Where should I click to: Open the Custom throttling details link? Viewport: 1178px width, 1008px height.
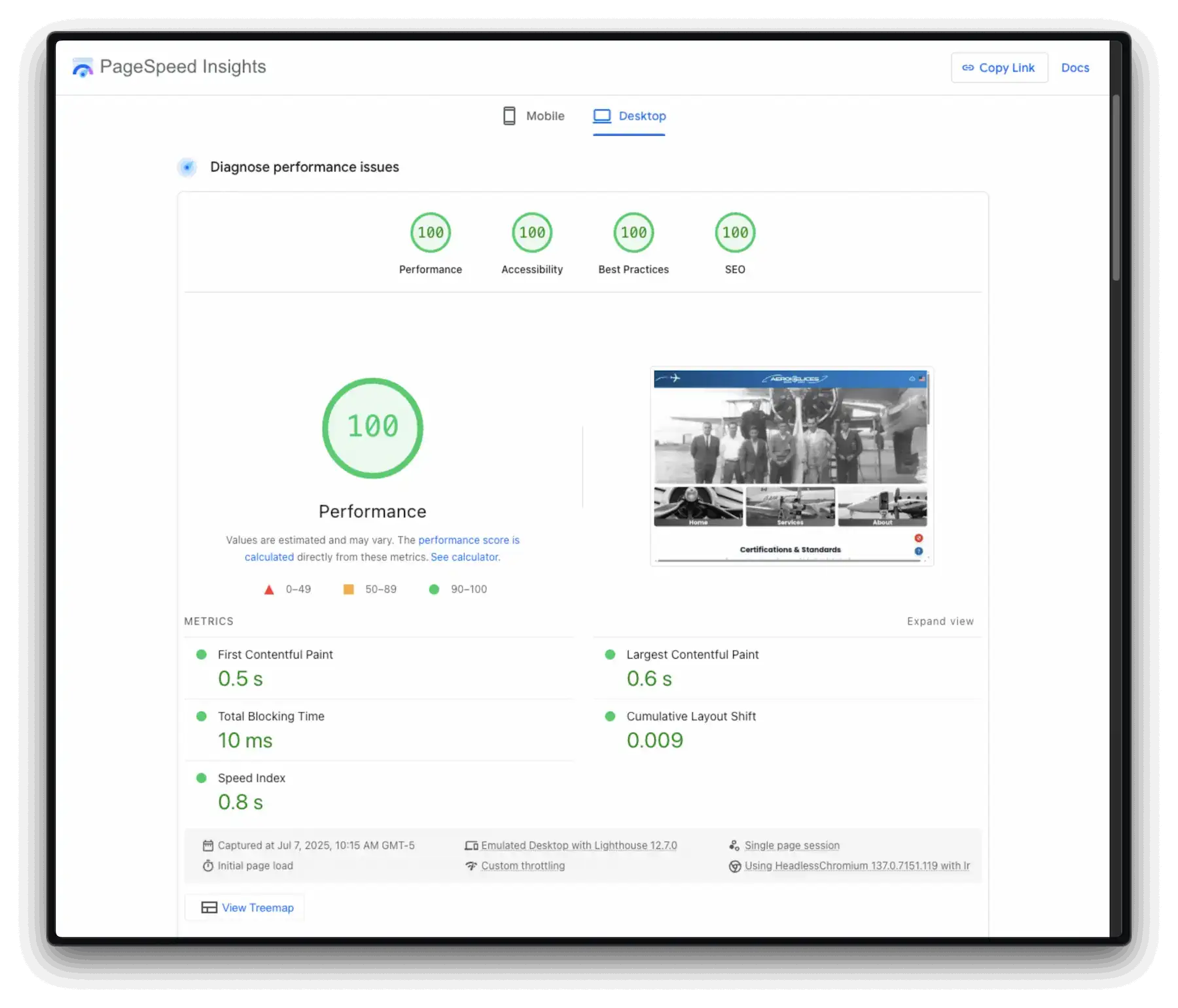[x=523, y=866]
